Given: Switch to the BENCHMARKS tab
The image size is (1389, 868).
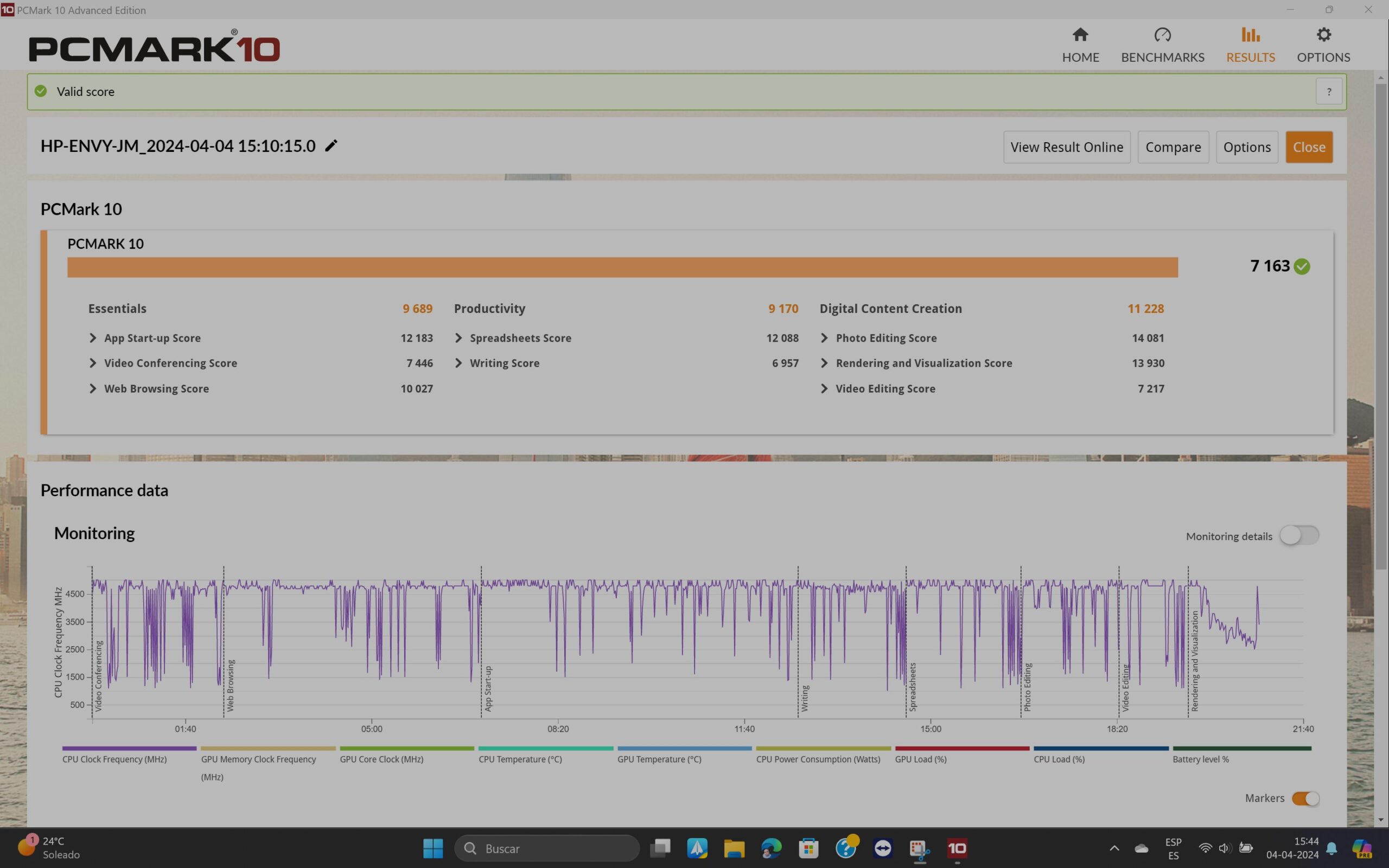Looking at the screenshot, I should [1162, 46].
